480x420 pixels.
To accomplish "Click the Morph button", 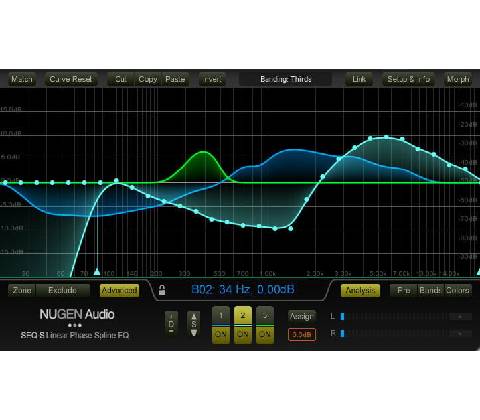I will coord(458,79).
